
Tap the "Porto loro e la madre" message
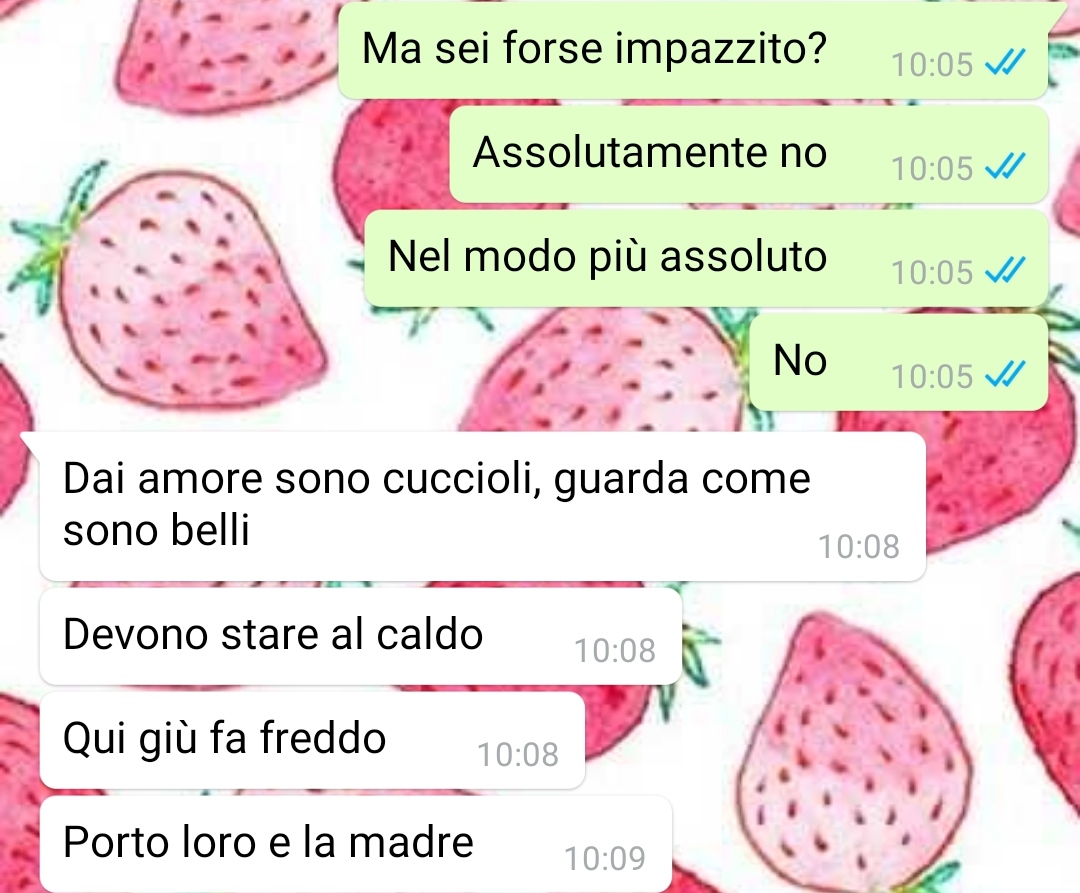(355, 844)
